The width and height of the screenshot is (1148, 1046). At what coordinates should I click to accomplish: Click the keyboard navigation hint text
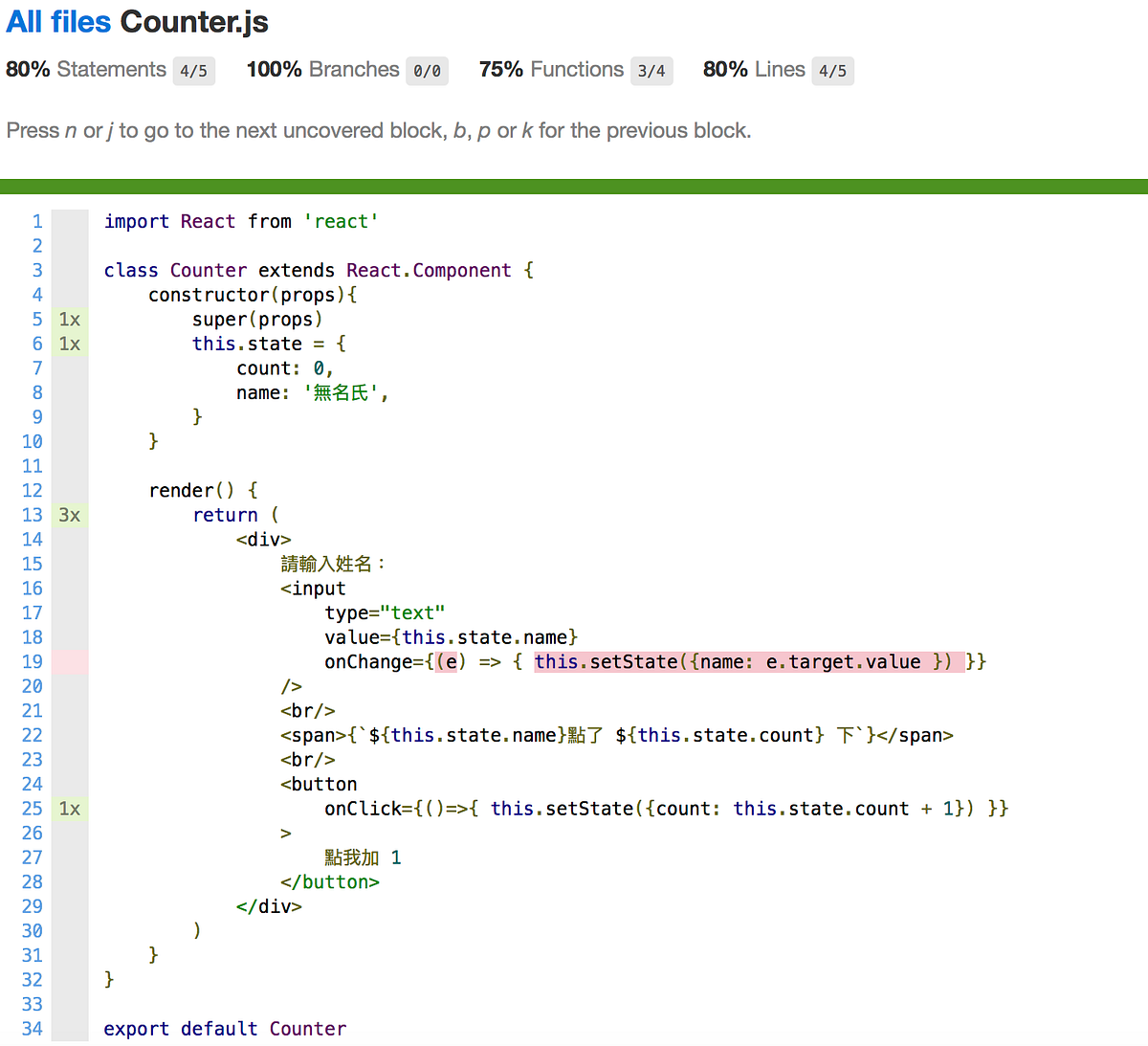tap(378, 130)
